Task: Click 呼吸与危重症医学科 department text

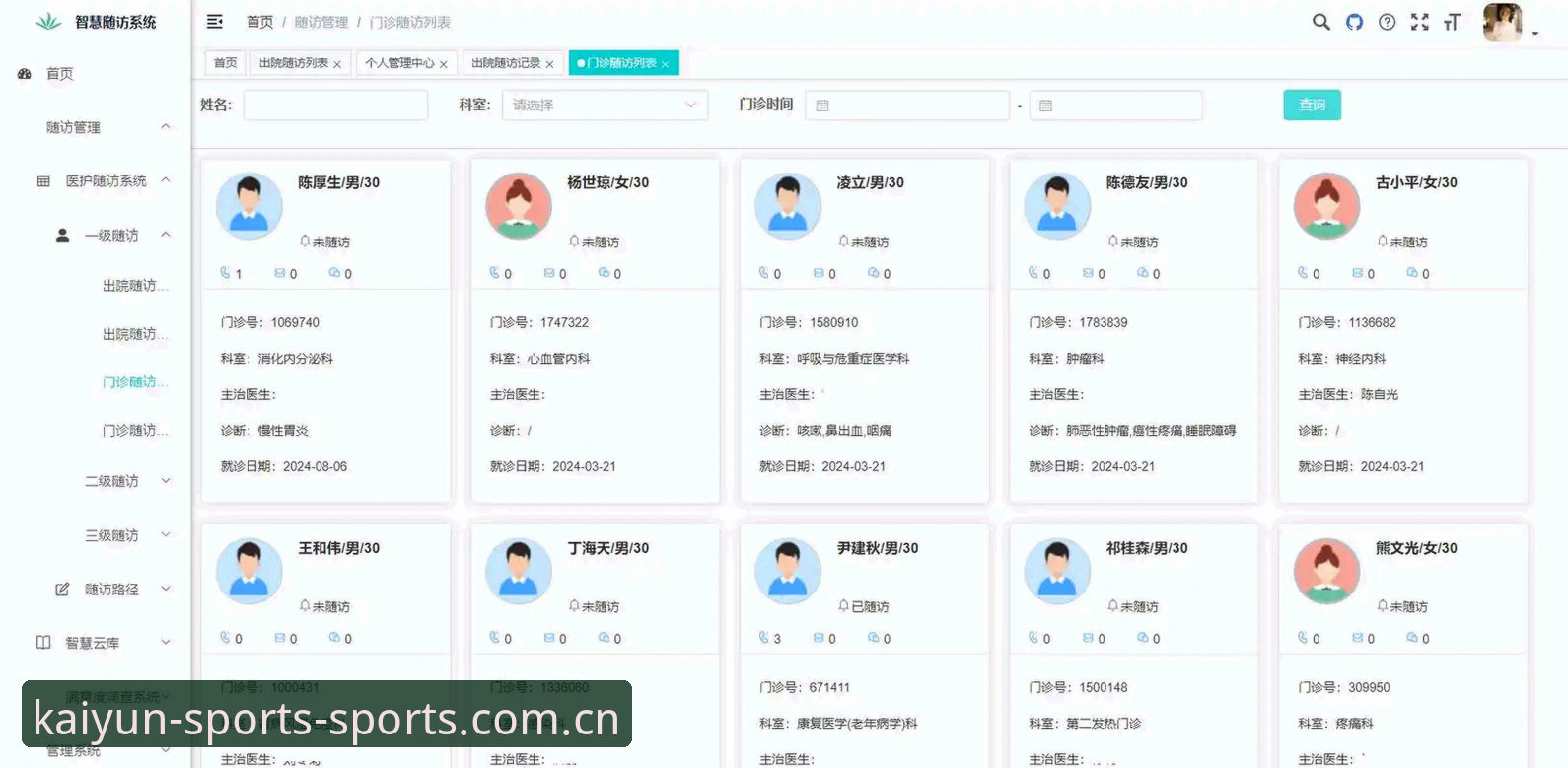Action: (853, 359)
